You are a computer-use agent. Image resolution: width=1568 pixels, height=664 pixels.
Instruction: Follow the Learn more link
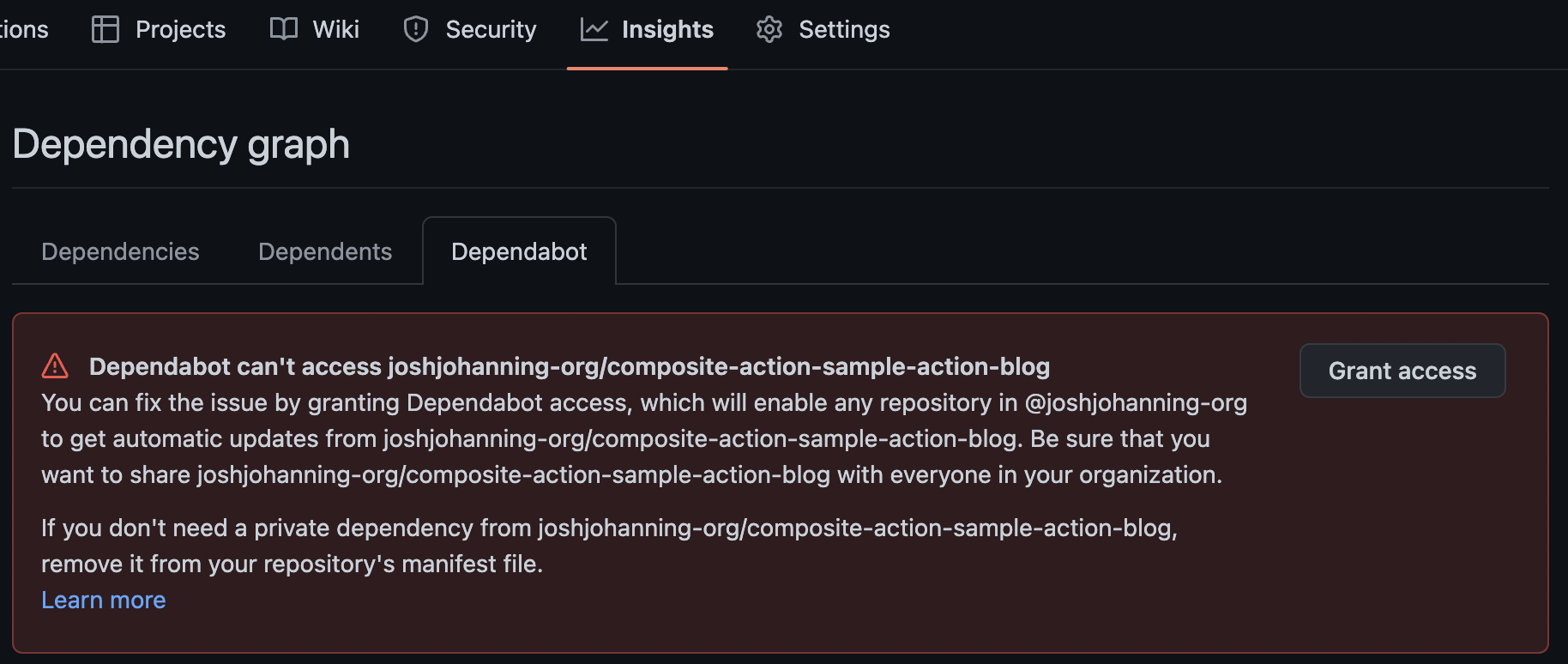point(104,600)
